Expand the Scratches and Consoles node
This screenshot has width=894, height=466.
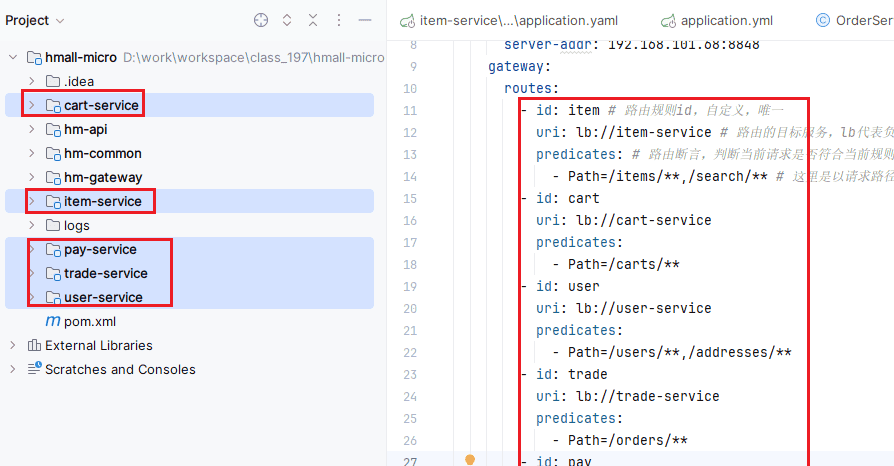[13, 370]
